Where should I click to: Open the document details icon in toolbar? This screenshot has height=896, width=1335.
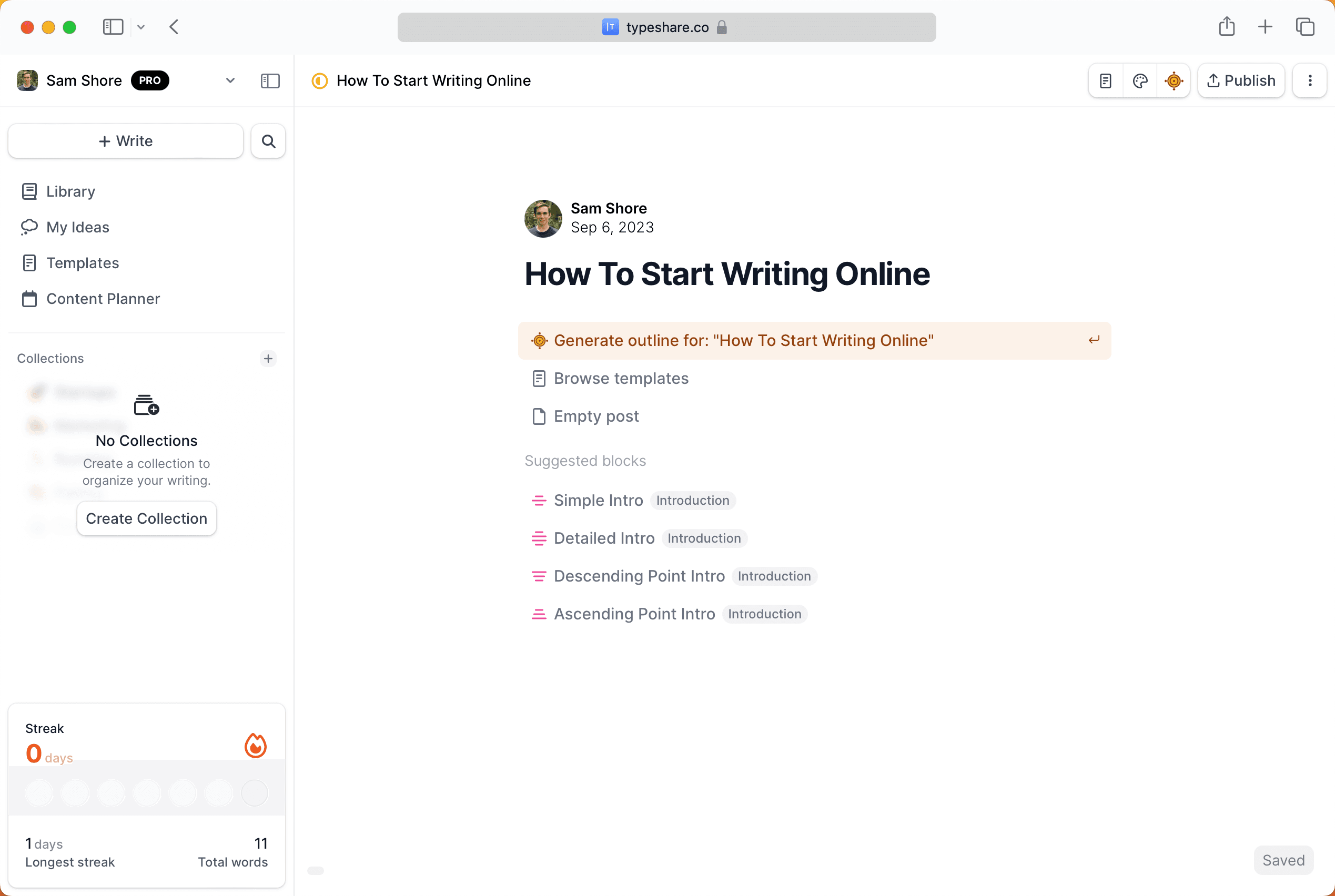click(1105, 80)
